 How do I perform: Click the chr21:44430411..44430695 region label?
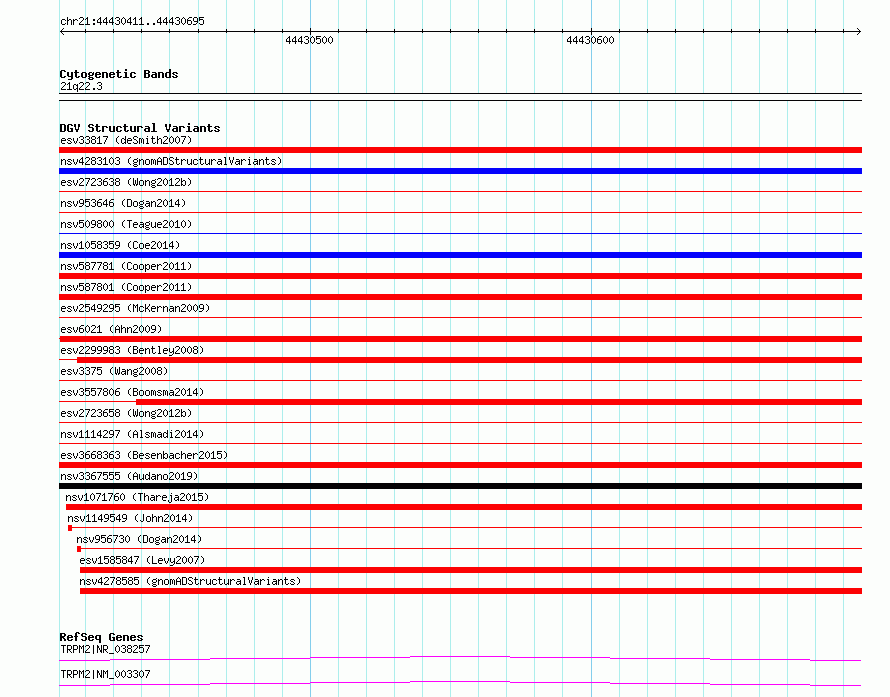pos(132,22)
